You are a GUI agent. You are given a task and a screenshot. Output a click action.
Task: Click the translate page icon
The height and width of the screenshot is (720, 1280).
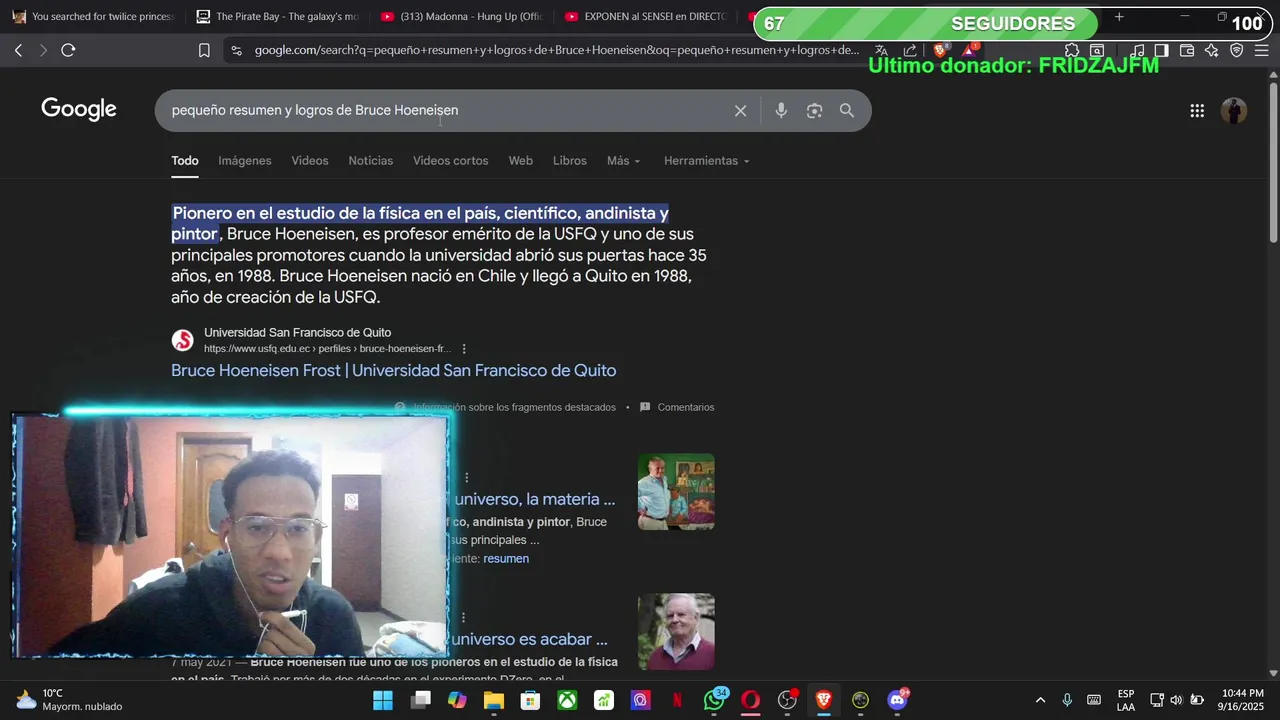tap(881, 50)
